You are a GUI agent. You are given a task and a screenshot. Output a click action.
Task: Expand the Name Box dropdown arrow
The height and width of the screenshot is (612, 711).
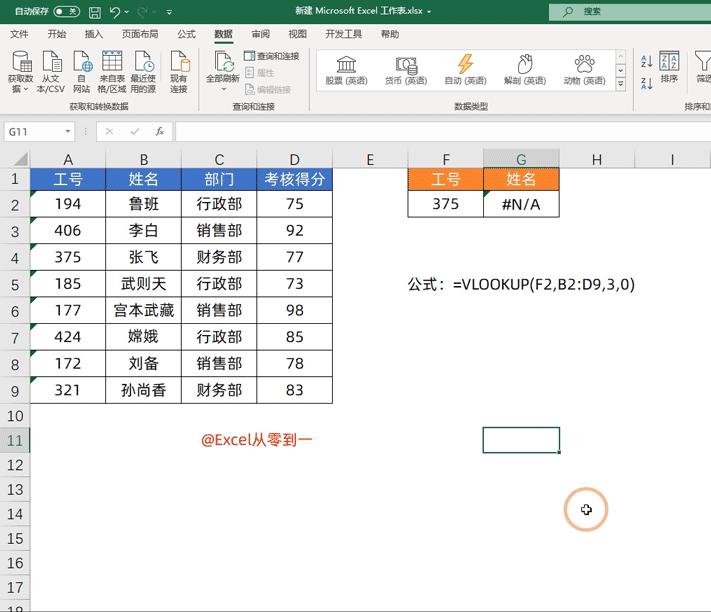[68, 131]
